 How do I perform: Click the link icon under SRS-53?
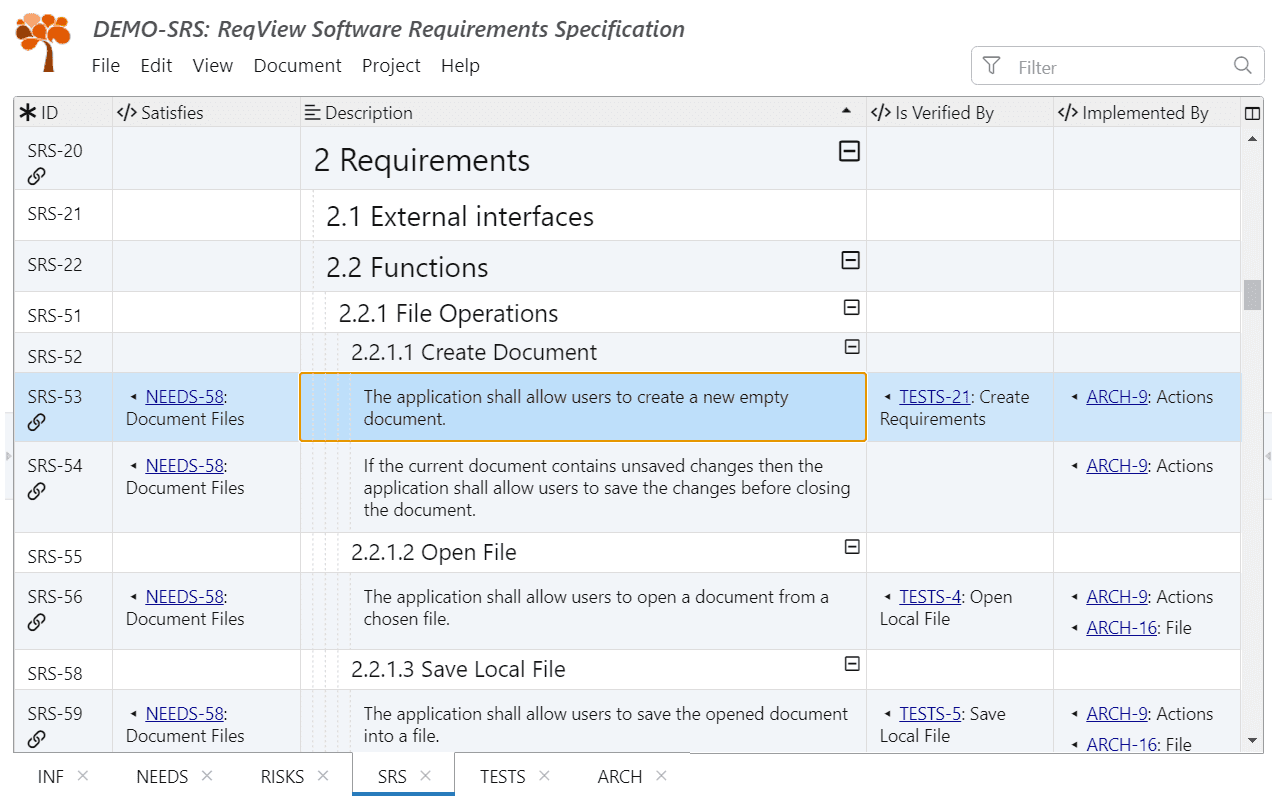tap(37, 422)
